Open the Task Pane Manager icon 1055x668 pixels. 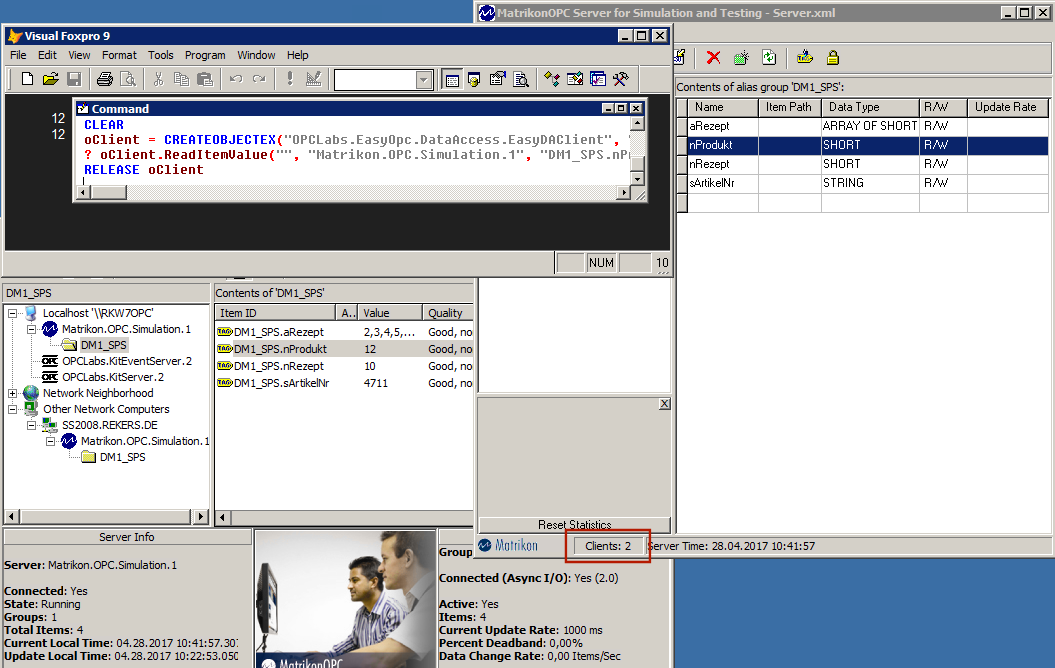(x=597, y=80)
